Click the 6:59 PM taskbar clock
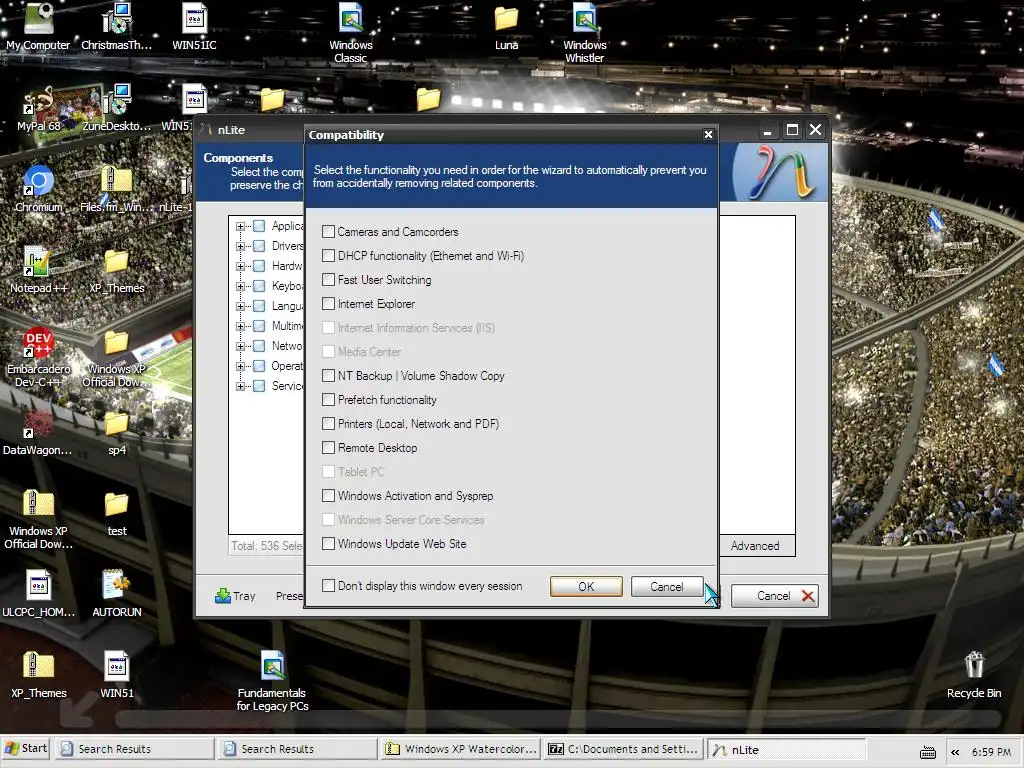The image size is (1024, 768). point(991,752)
